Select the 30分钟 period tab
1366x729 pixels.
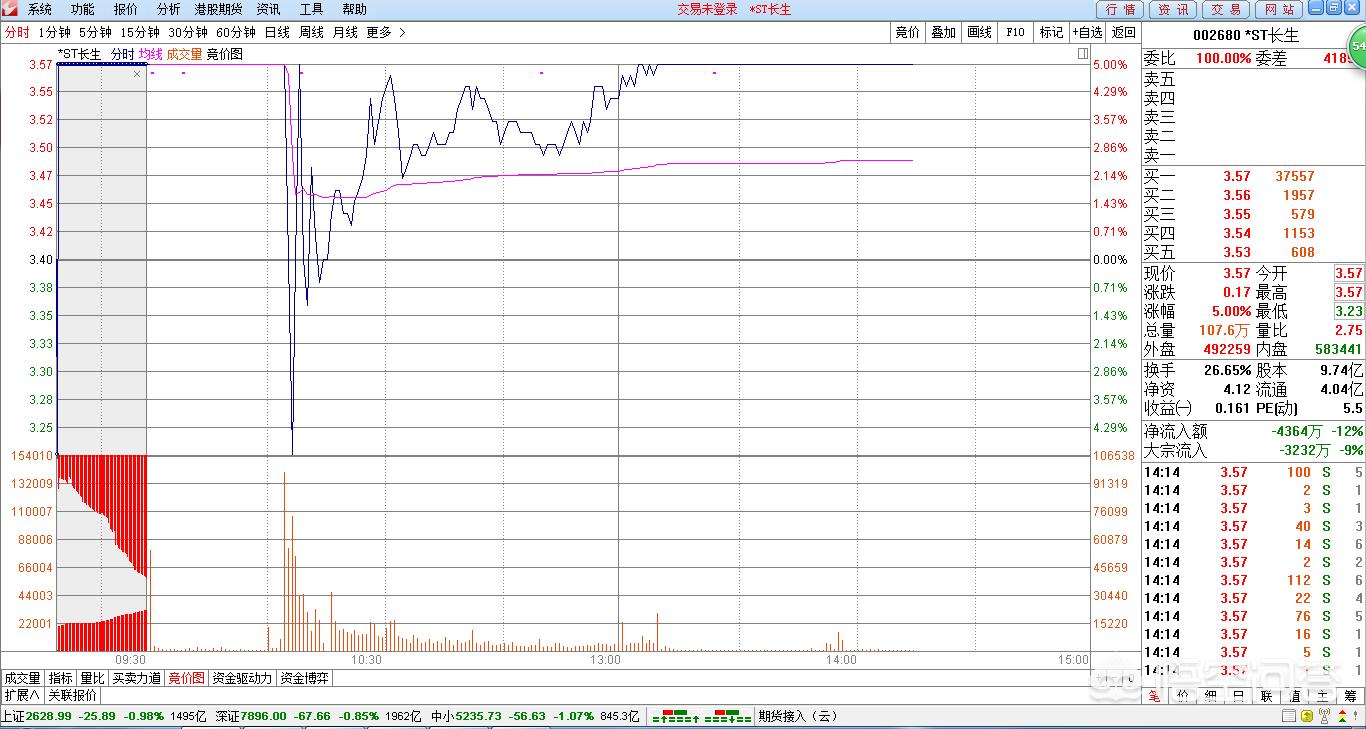(x=188, y=32)
